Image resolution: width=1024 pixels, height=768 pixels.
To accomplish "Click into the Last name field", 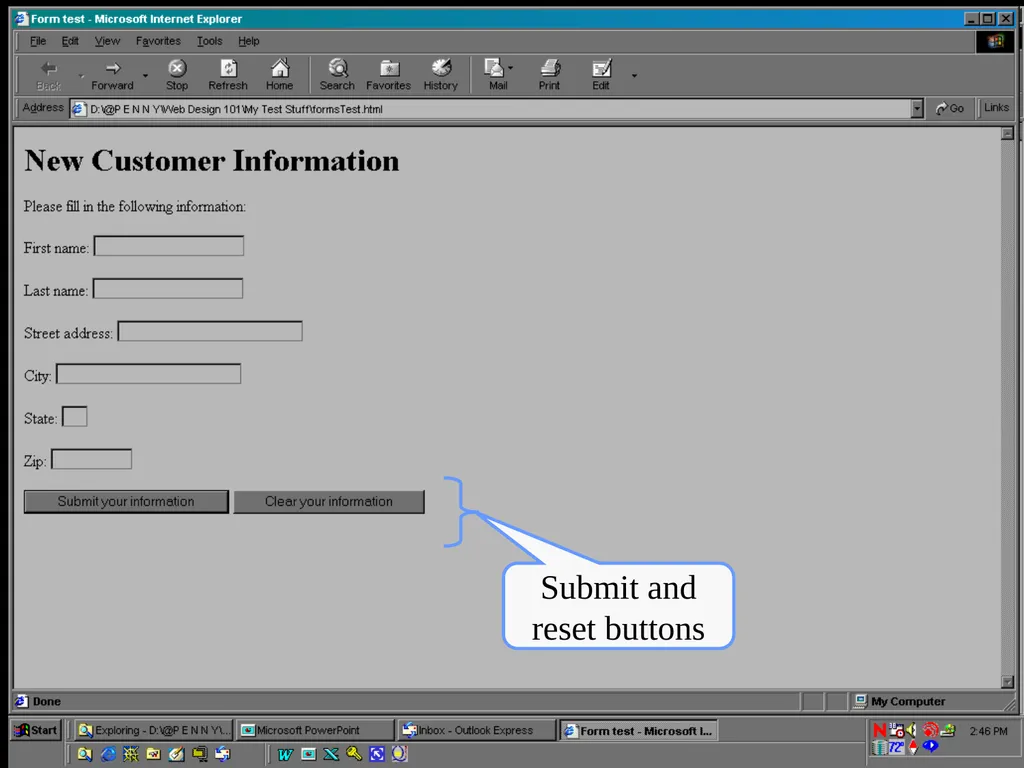I will click(168, 289).
